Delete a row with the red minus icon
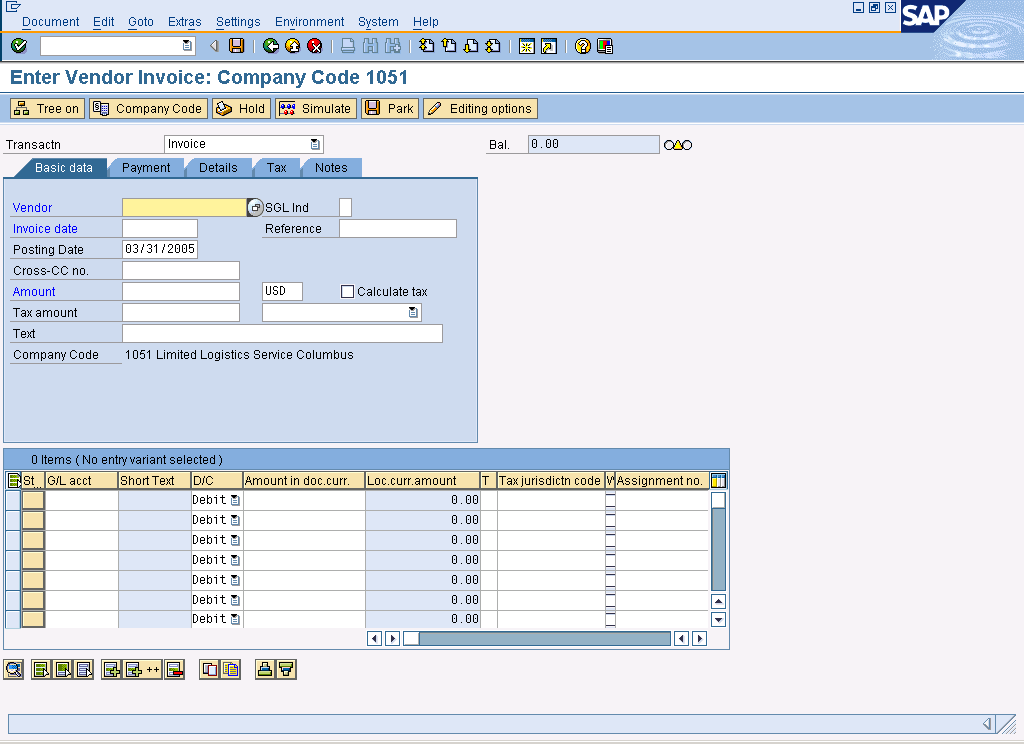The height and width of the screenshot is (744, 1024). tap(174, 670)
